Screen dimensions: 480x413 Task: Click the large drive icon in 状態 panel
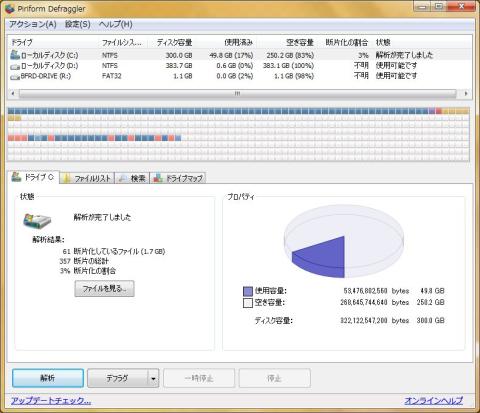click(37, 221)
